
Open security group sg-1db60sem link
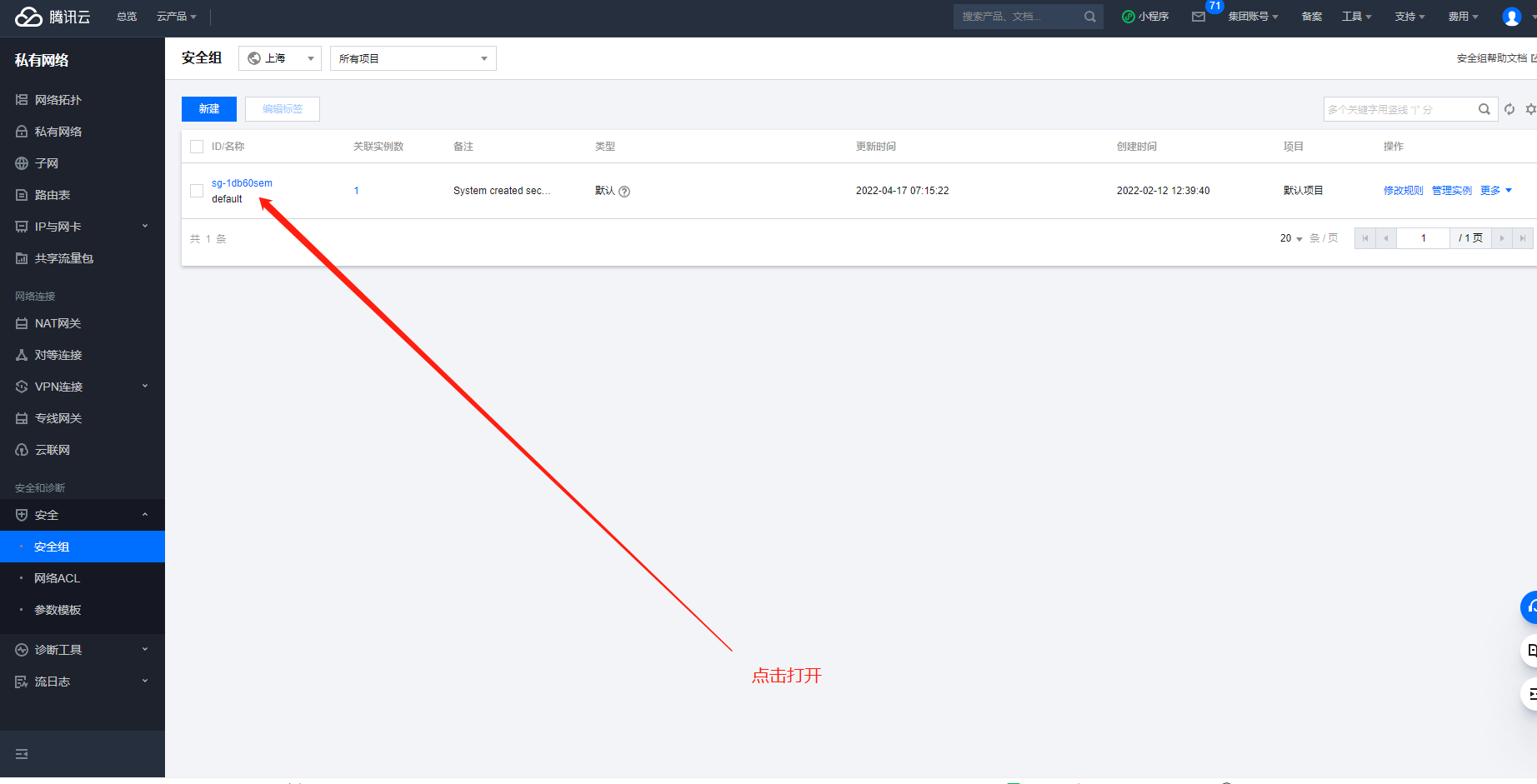242,183
